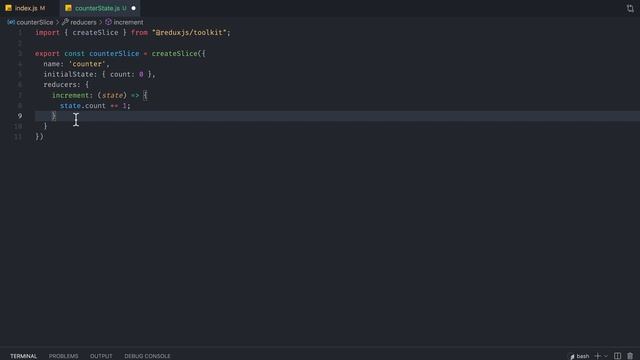Switch to the DEBUG CONSOLE panel tab

pyautogui.click(x=147, y=356)
